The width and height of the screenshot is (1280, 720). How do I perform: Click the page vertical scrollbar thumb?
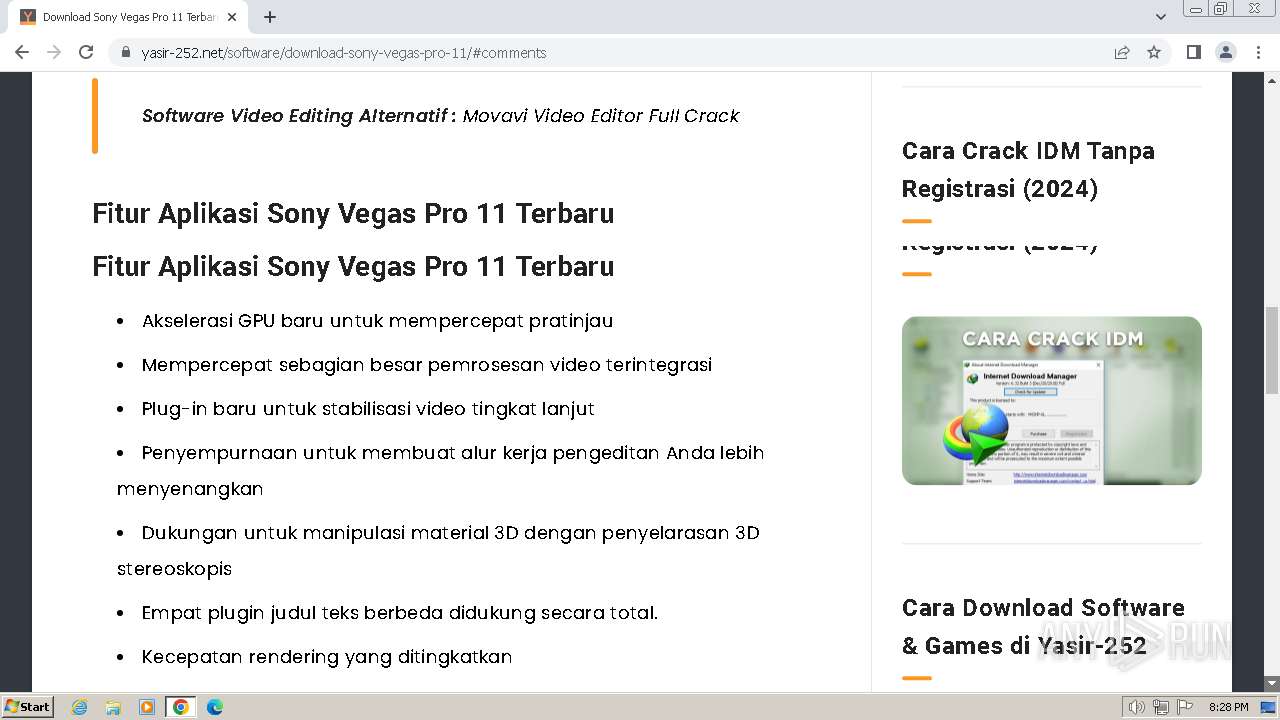click(x=1272, y=350)
